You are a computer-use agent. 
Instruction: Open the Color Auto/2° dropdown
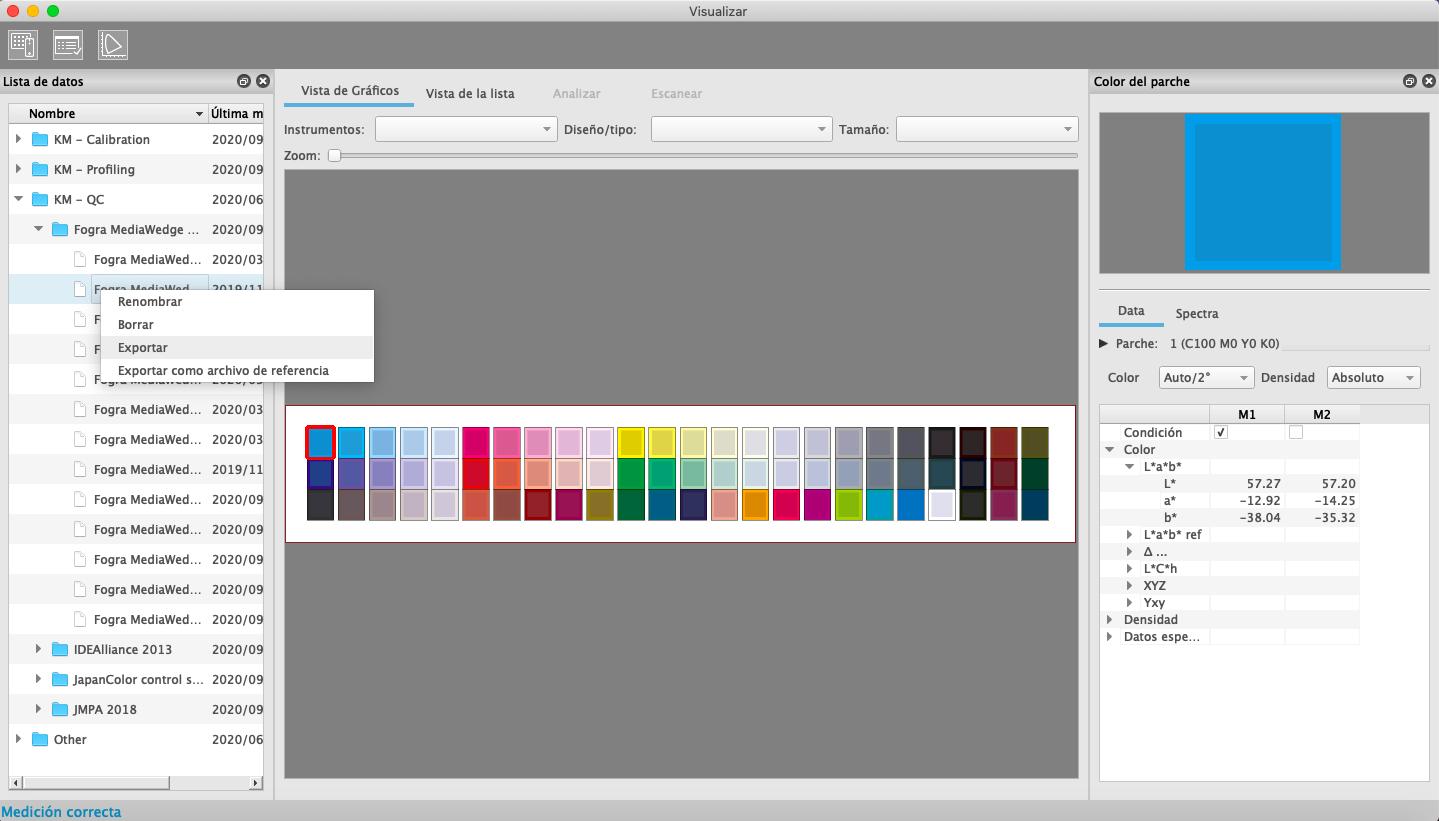[1207, 377]
